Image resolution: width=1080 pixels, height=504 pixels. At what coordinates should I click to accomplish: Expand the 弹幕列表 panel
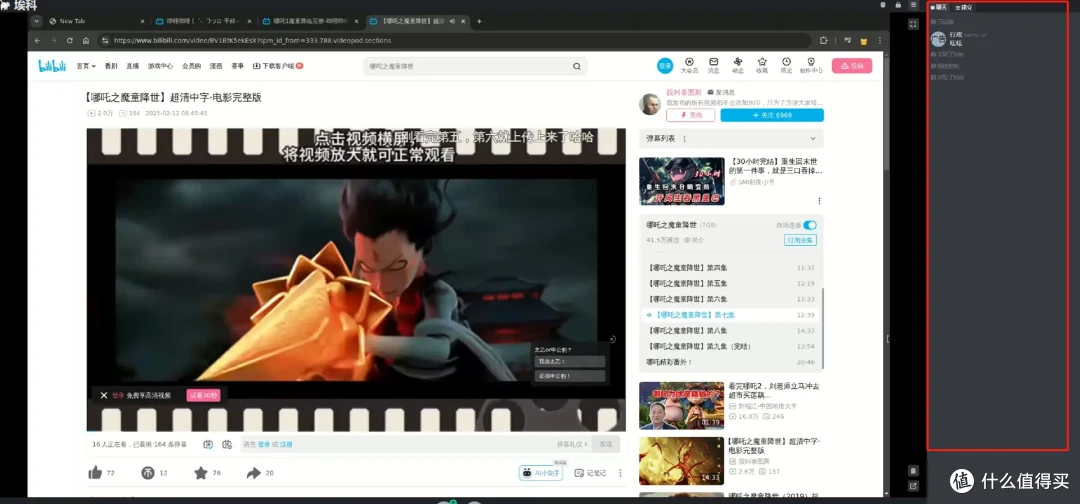[813, 138]
